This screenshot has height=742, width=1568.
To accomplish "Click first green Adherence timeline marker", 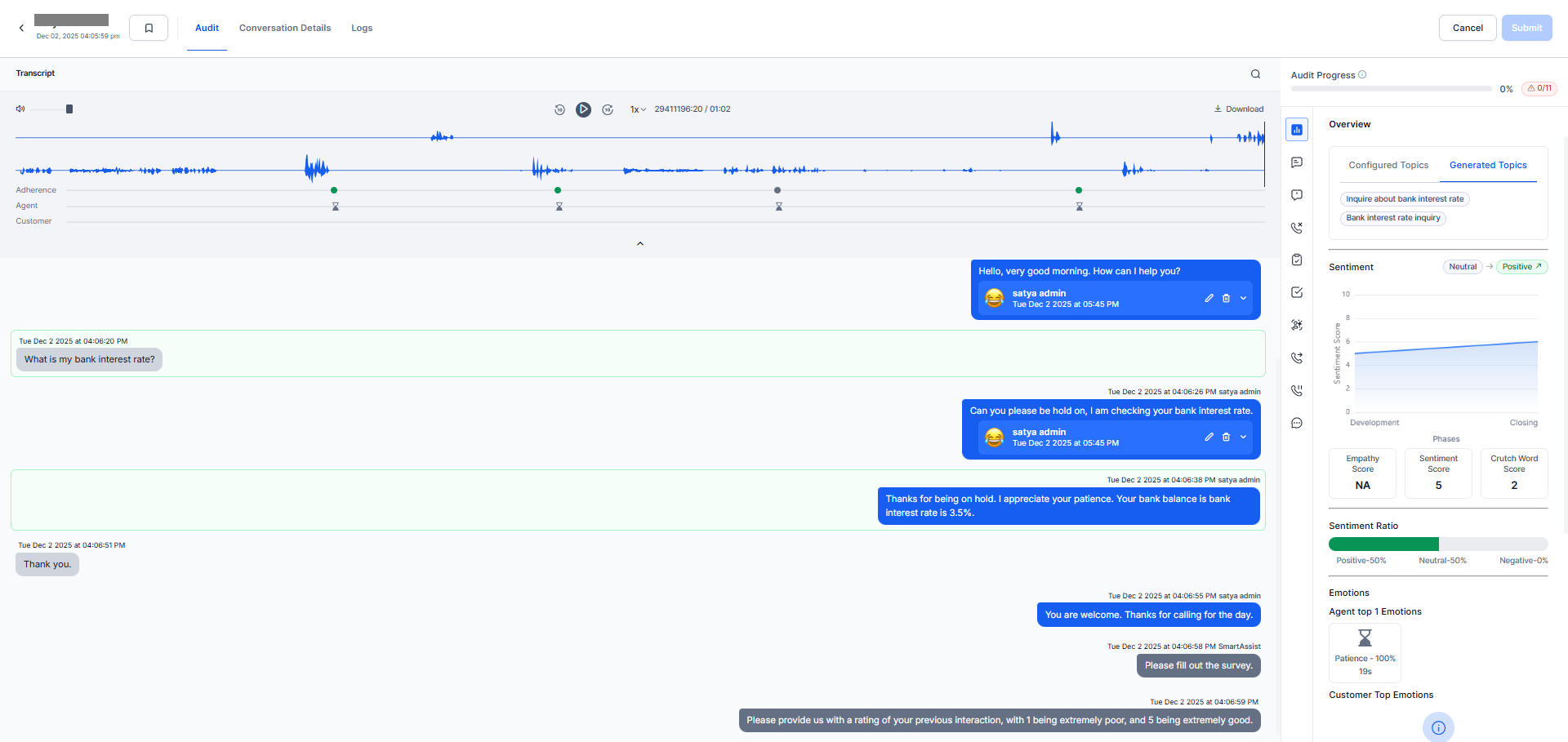I will point(334,190).
